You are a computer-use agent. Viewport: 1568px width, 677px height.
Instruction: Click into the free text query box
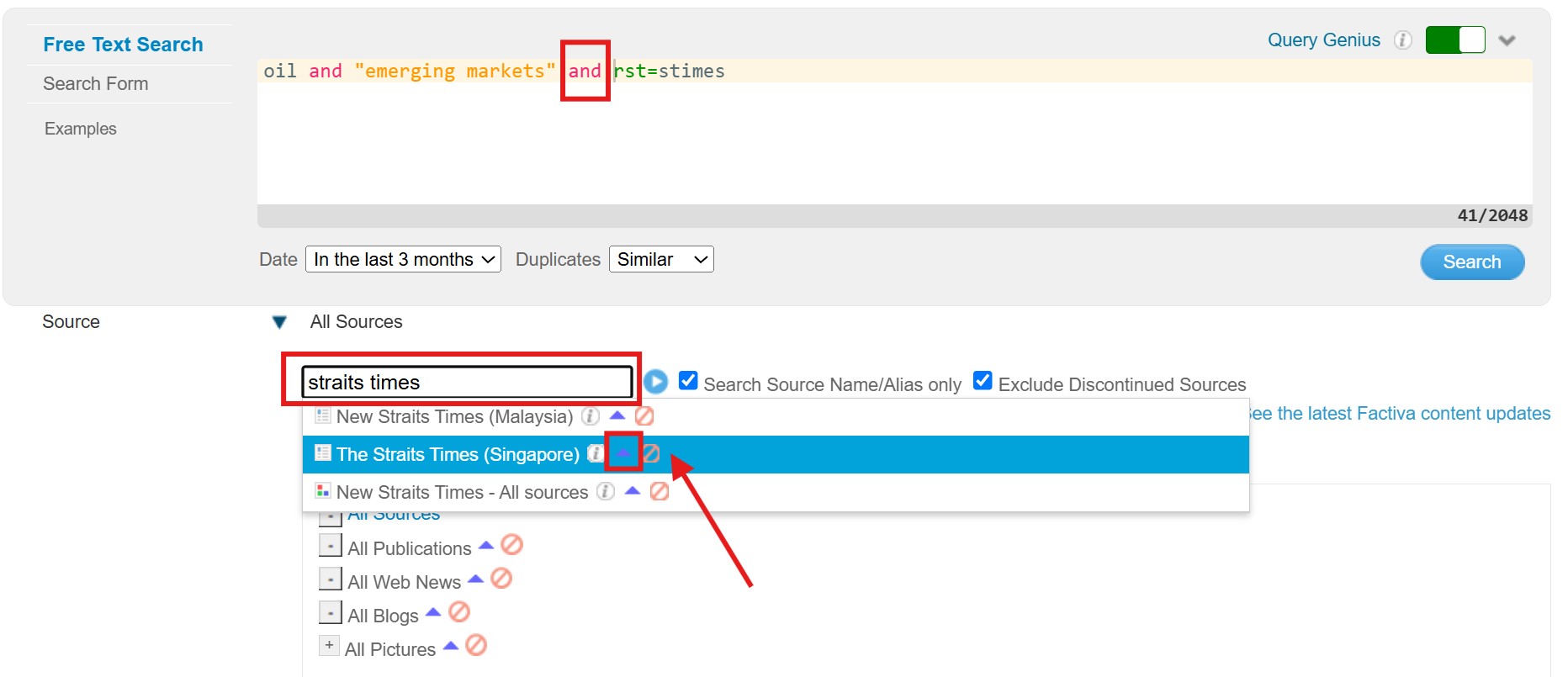(894, 132)
